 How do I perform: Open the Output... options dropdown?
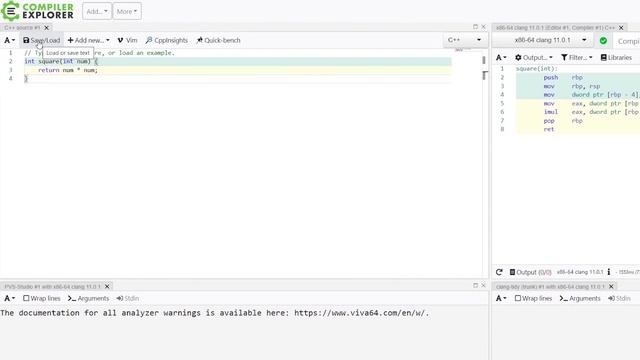tap(533, 58)
